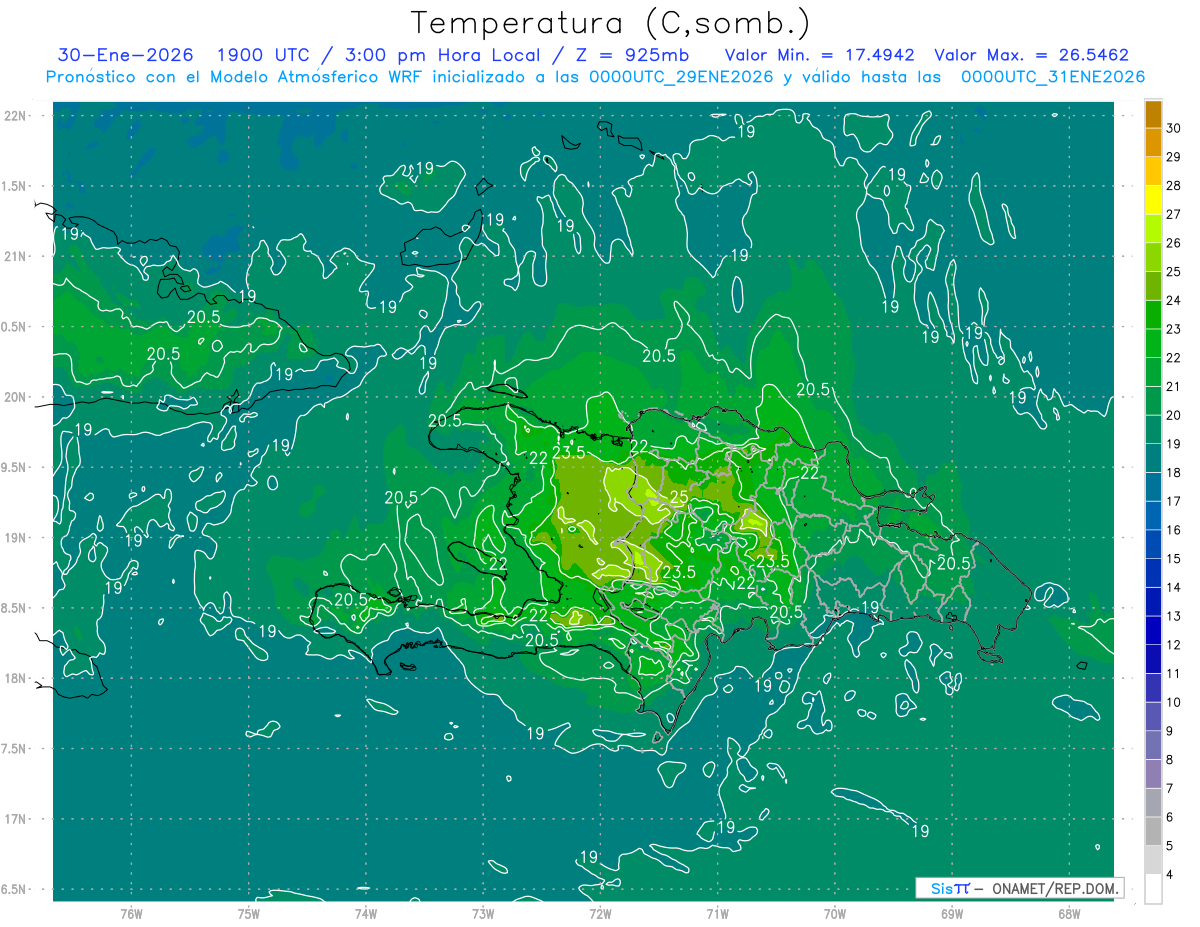Click the '74W' longitude axis label
The width and height of the screenshot is (1200, 927).
(365, 912)
